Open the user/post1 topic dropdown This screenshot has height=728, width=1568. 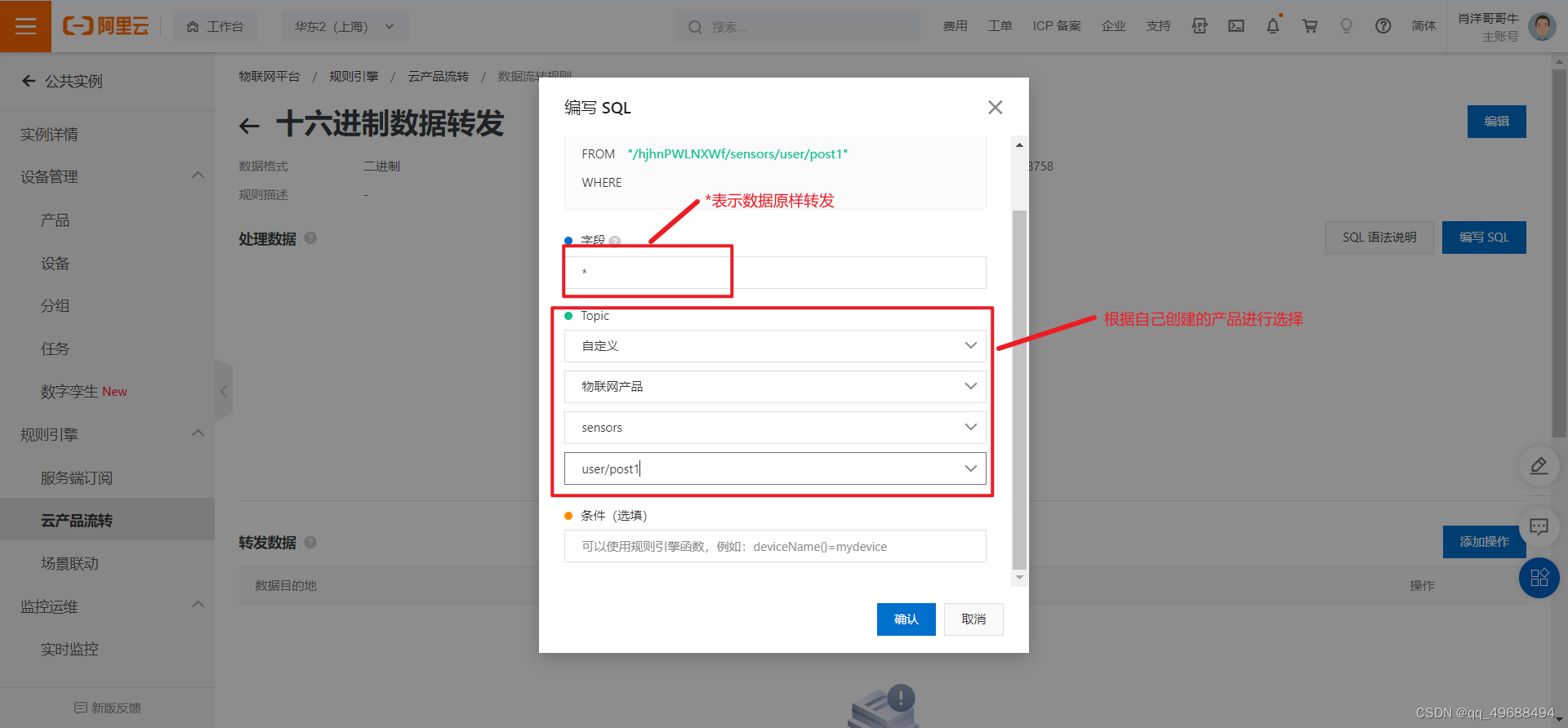[775, 468]
